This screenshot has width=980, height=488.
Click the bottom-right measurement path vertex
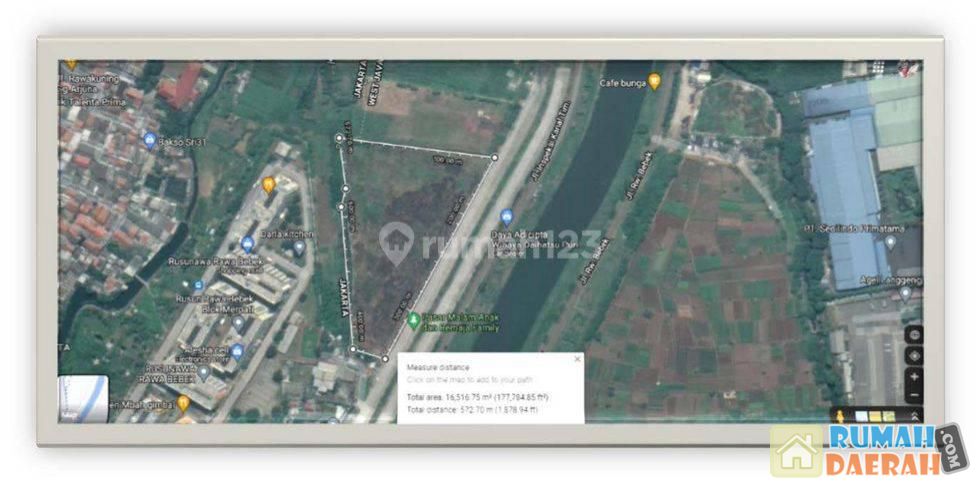[385, 358]
